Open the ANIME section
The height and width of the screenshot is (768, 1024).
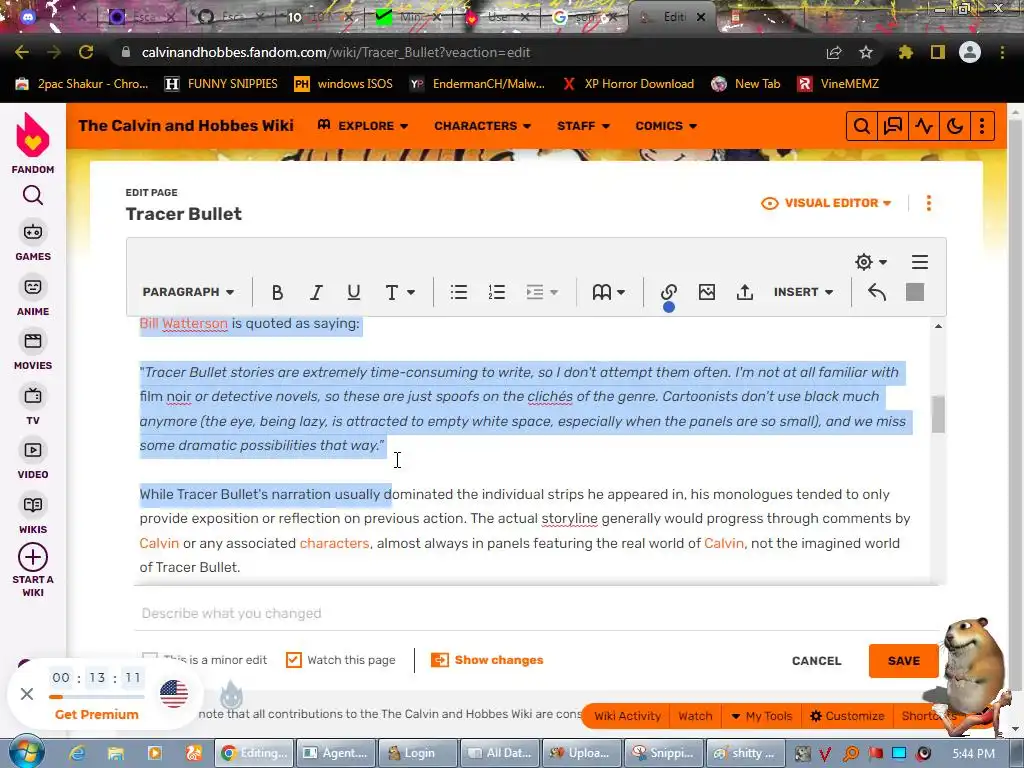click(33, 296)
